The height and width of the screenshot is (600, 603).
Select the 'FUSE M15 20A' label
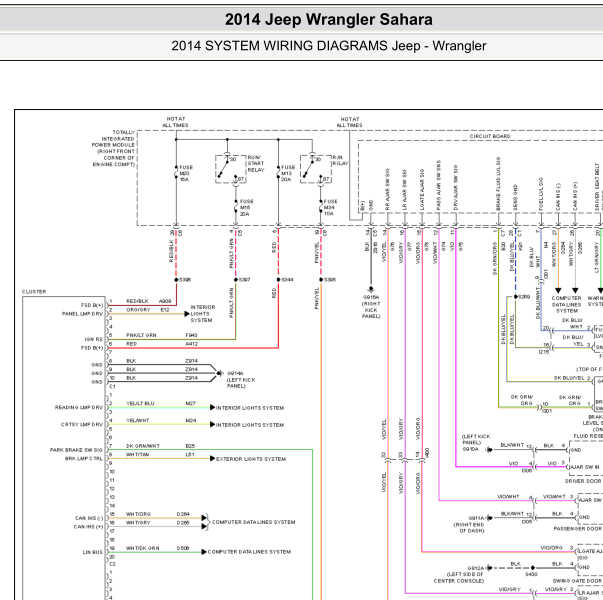pyautogui.click(x=247, y=207)
